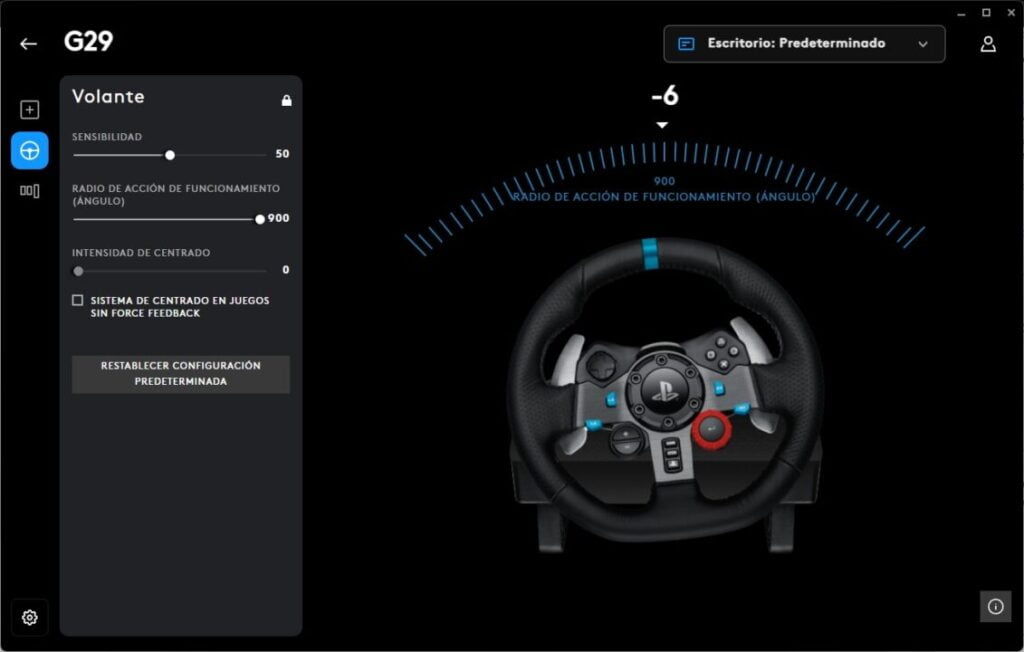Close the G HUB window
This screenshot has width=1024, height=652.
click(1011, 12)
